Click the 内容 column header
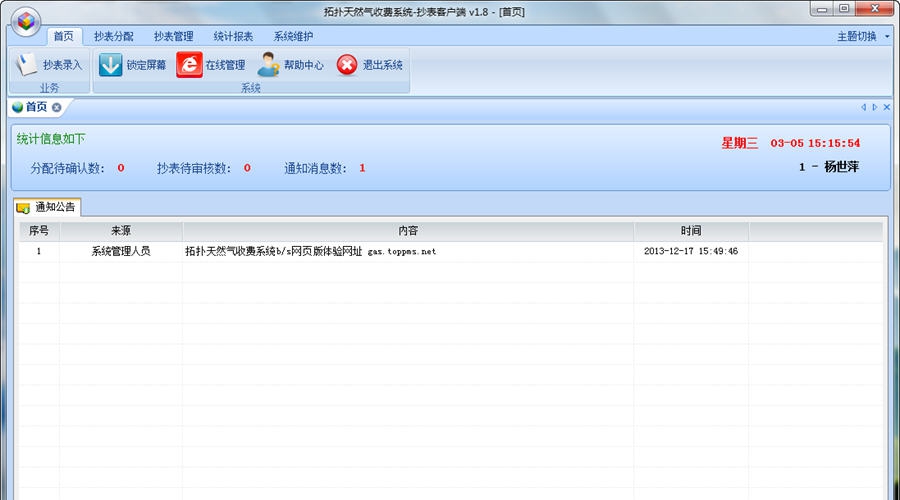900x500 pixels. click(408, 231)
